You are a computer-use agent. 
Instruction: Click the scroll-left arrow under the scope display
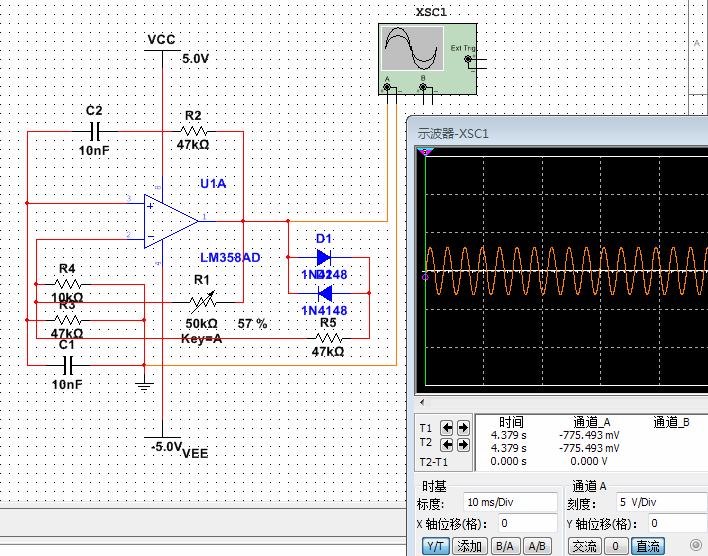click(x=422, y=402)
